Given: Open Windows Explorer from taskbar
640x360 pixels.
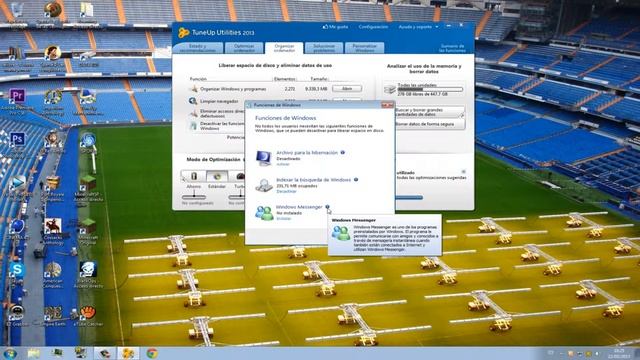Looking at the screenshot, I should (34, 353).
